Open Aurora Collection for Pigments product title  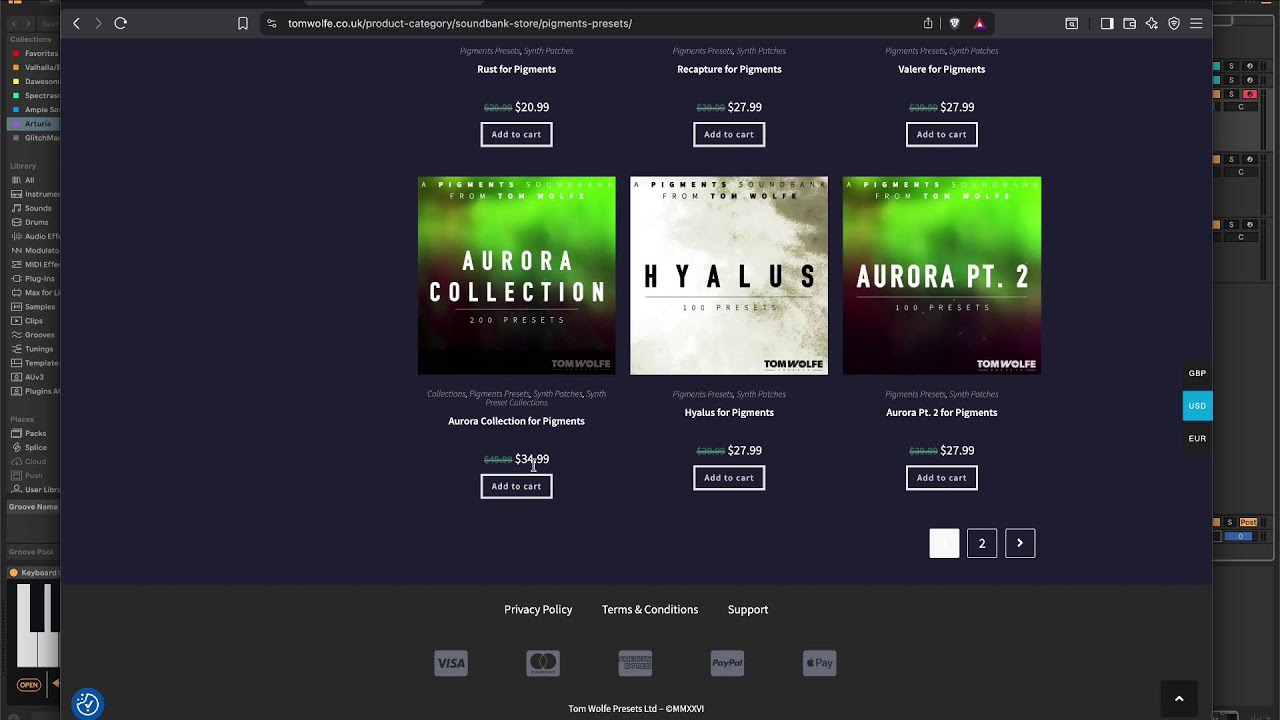tap(516, 421)
